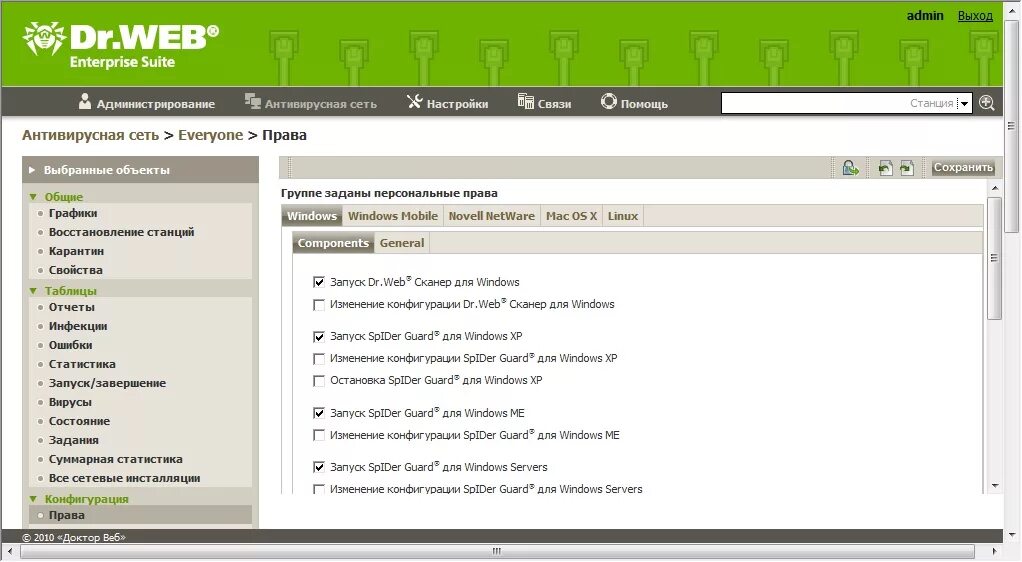Viewport: 1022px width, 562px height.
Task: Open Все сетевые инсталляции table
Action: click(124, 477)
